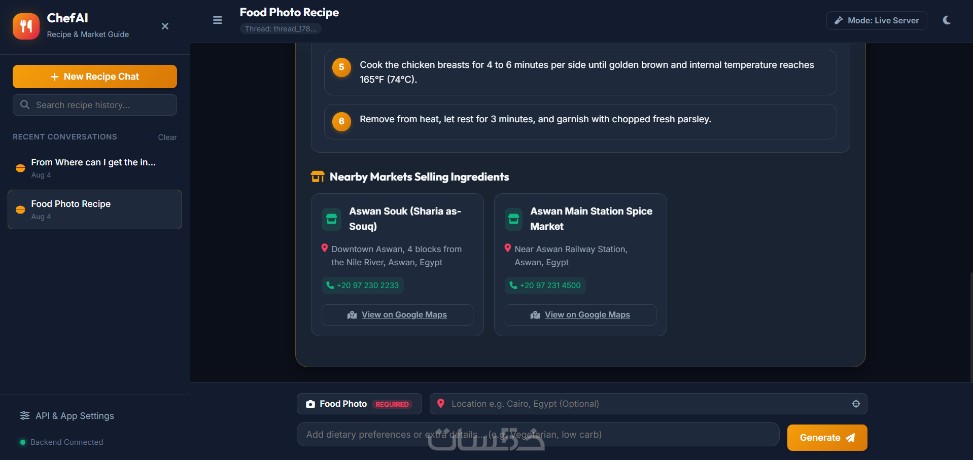
Task: Clear the recent conversations list
Action: 167,137
